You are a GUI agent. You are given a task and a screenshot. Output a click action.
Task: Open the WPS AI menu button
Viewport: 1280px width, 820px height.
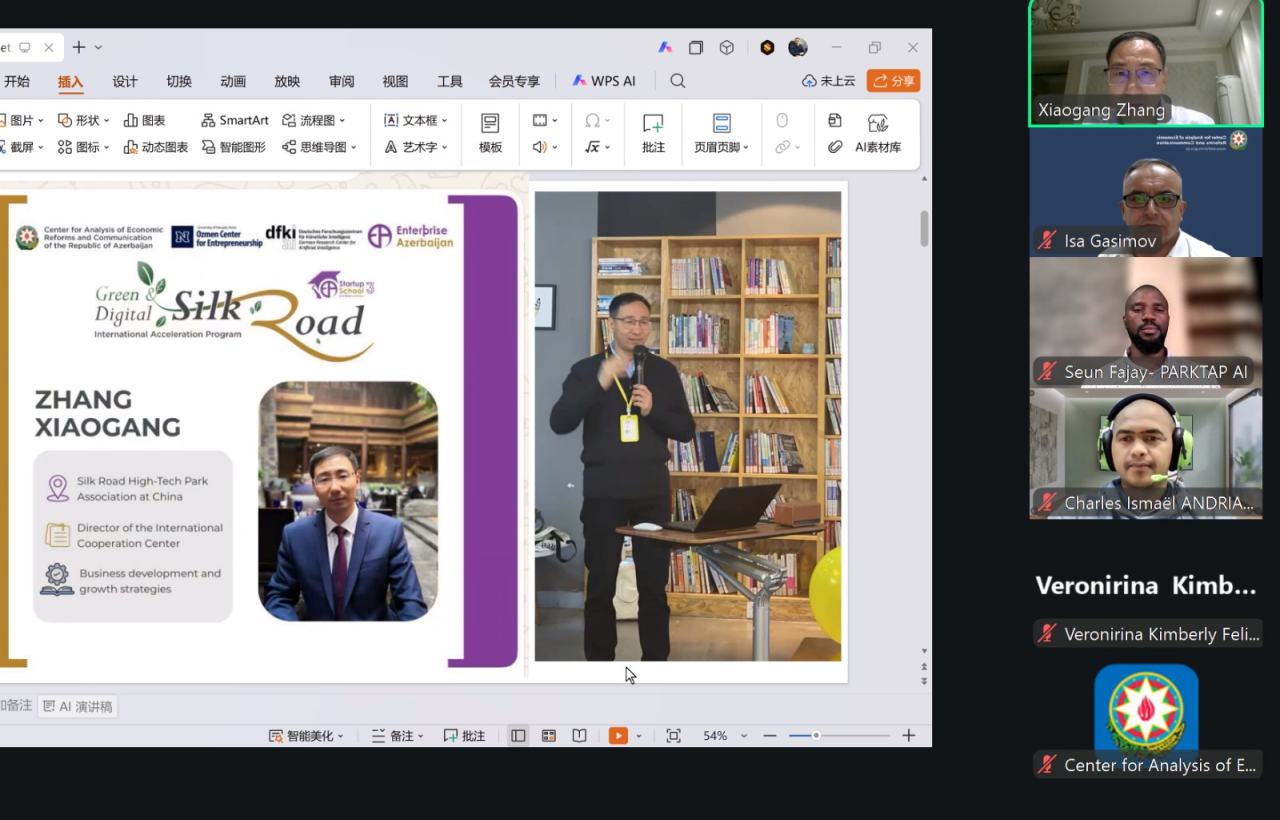click(x=604, y=81)
